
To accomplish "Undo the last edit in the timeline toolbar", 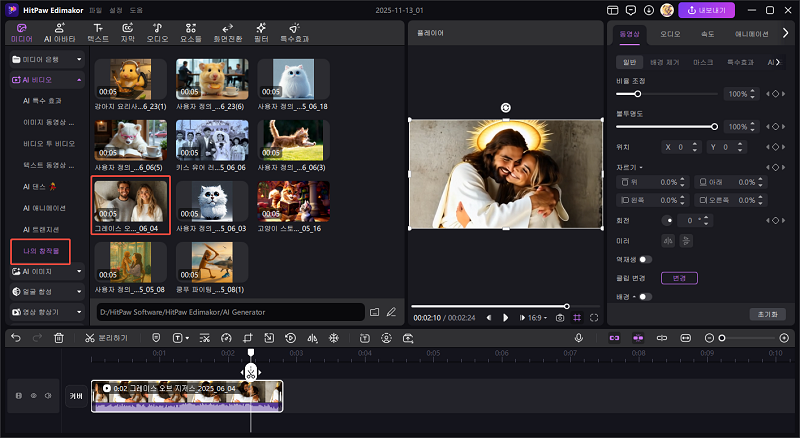I will point(16,338).
